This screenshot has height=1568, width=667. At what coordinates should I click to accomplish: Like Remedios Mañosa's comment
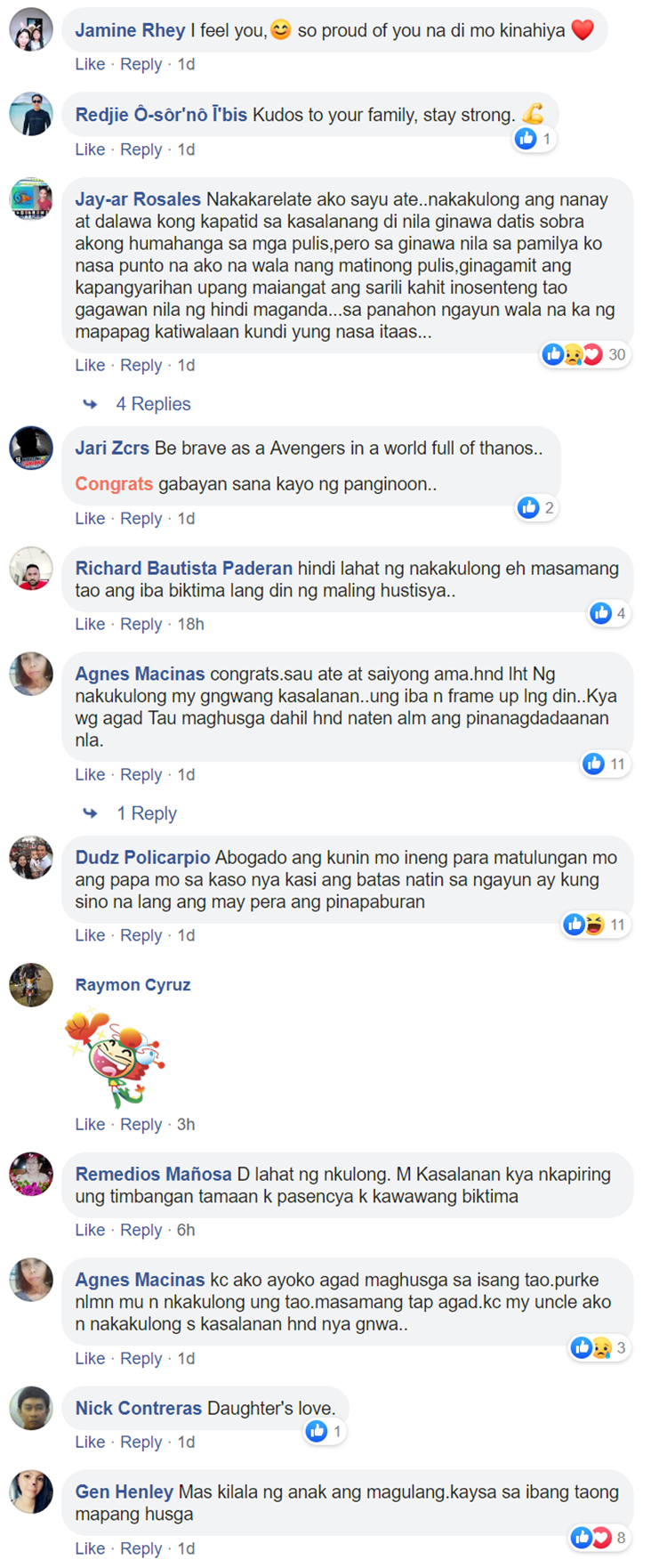pyautogui.click(x=90, y=1230)
